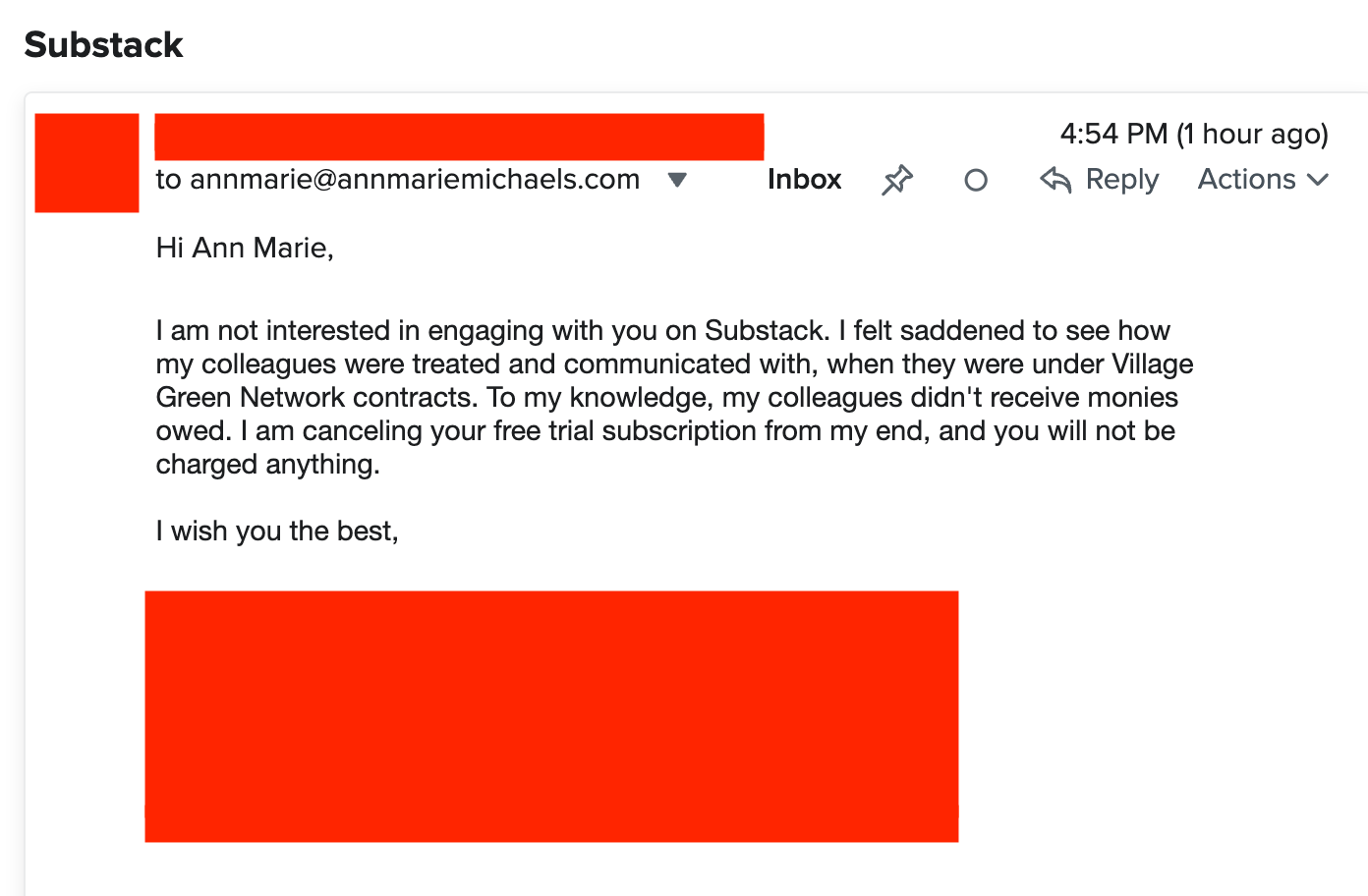Click the Substack subject heading

coord(103,44)
